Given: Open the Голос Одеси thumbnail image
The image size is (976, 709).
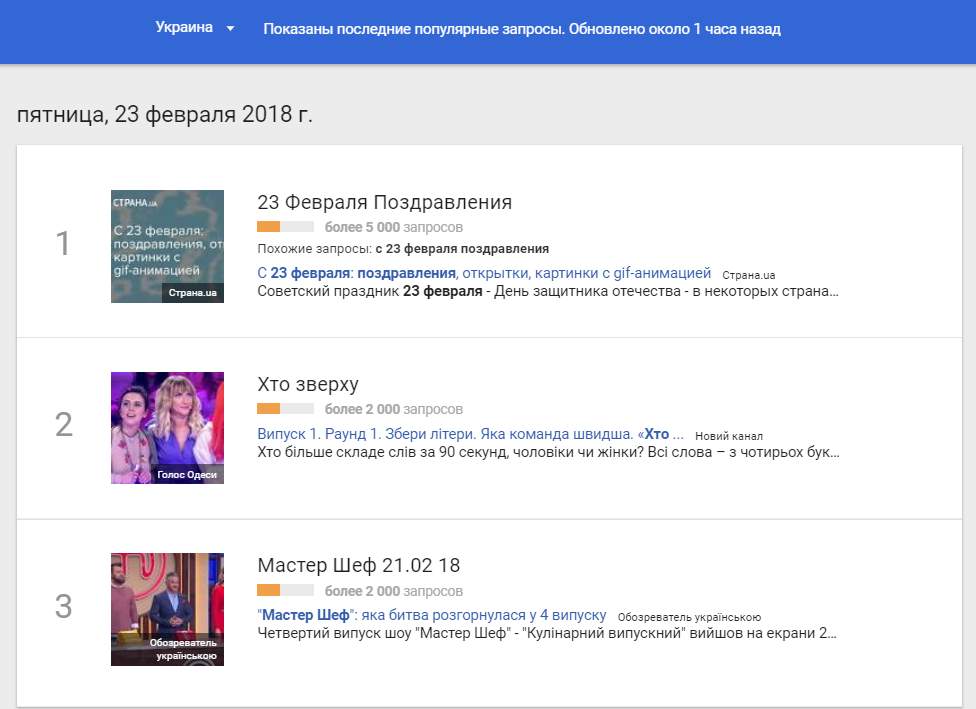Looking at the screenshot, I should (167, 428).
